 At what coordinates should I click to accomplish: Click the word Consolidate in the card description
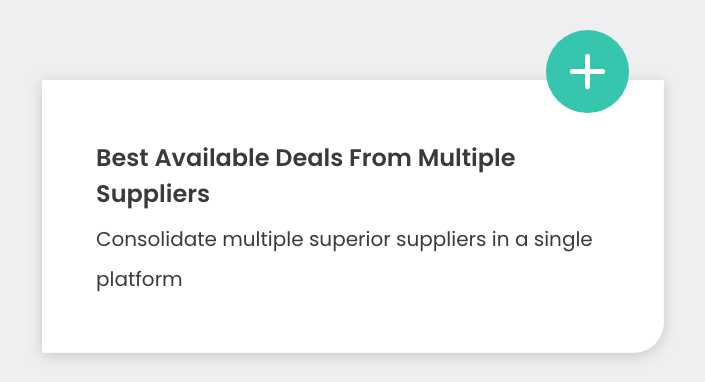coord(156,240)
